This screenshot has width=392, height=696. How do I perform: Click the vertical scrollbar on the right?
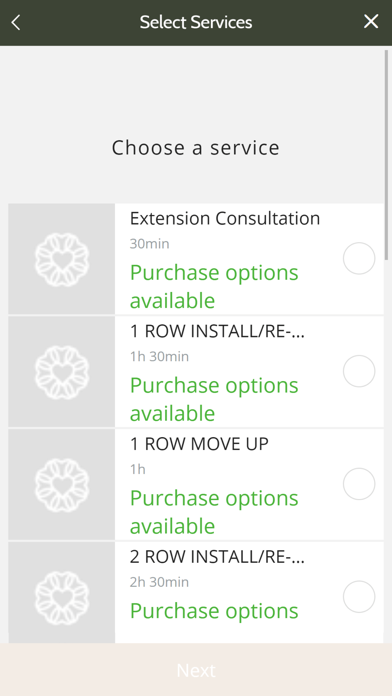click(x=387, y=155)
